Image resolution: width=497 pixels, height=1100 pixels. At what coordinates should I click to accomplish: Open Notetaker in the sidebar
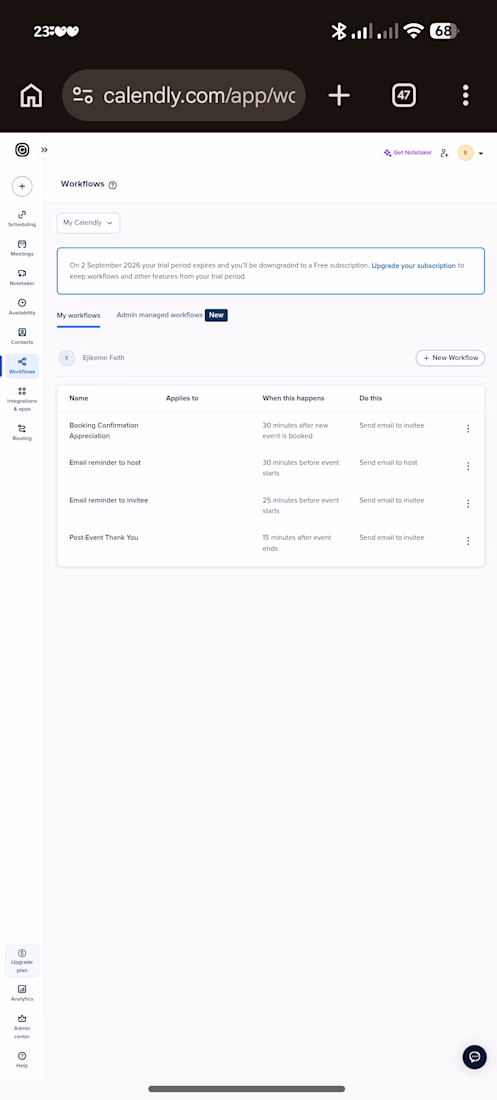tap(22, 278)
